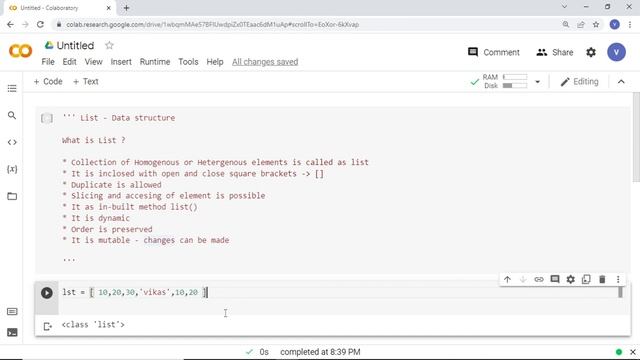Open the Command palette icon
This screenshot has width=640, height=360.
pos(12,312)
